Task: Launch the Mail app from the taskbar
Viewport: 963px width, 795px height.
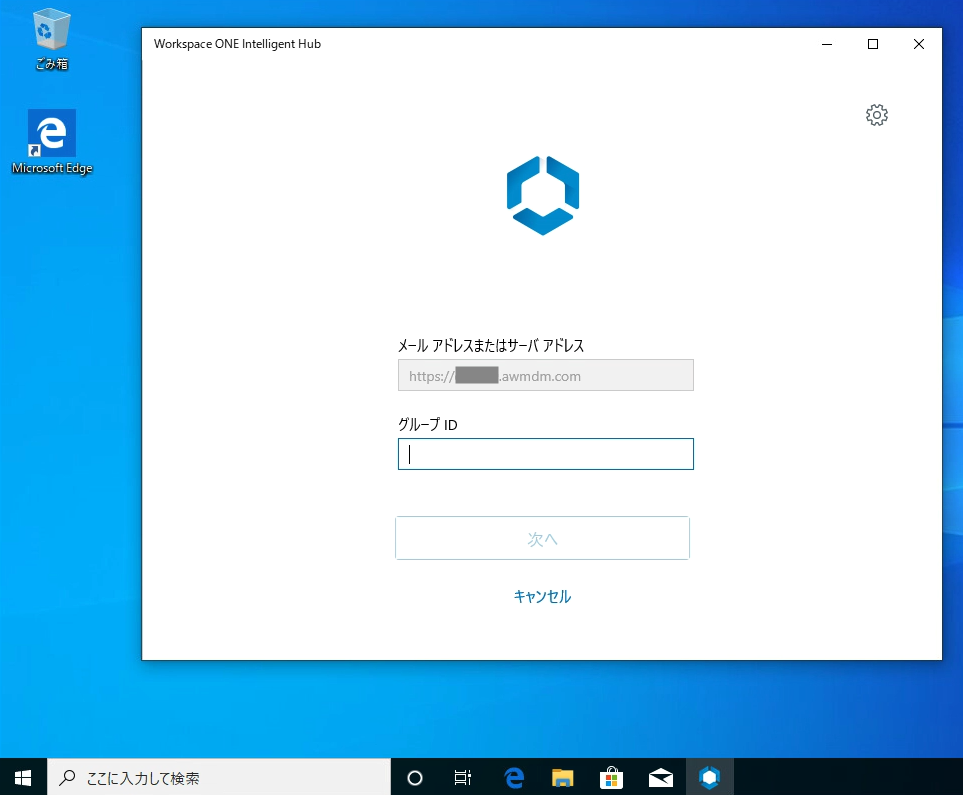Action: click(660, 776)
